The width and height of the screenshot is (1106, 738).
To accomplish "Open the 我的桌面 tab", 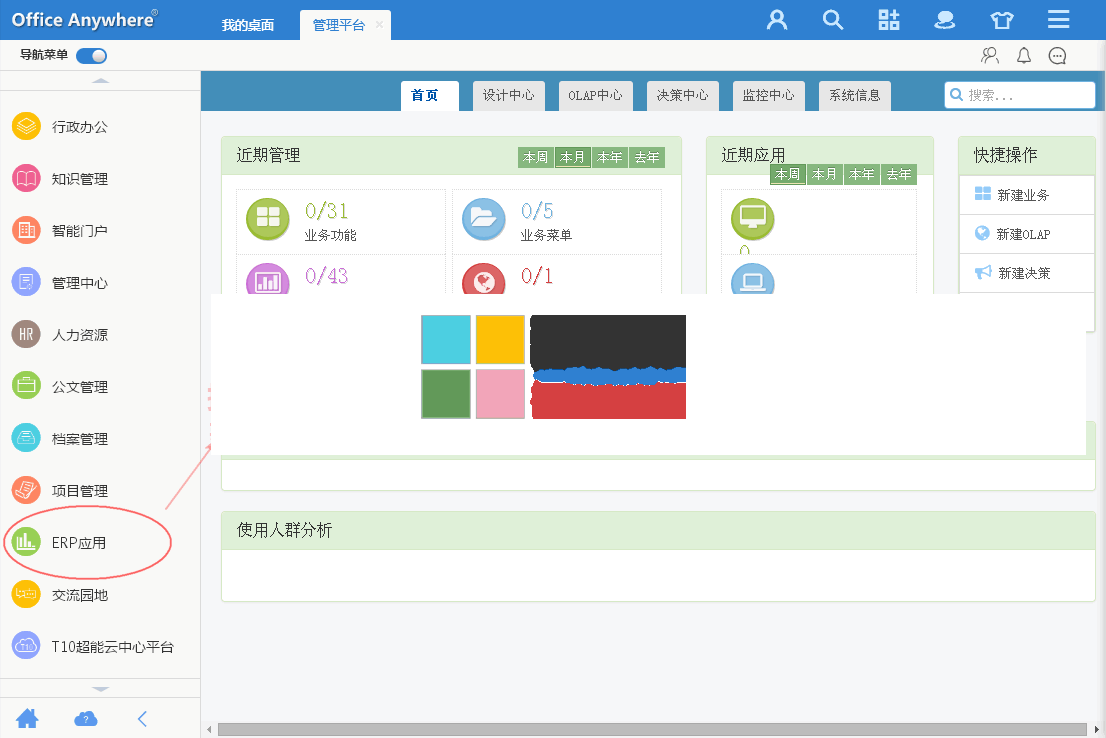I will tap(248, 26).
